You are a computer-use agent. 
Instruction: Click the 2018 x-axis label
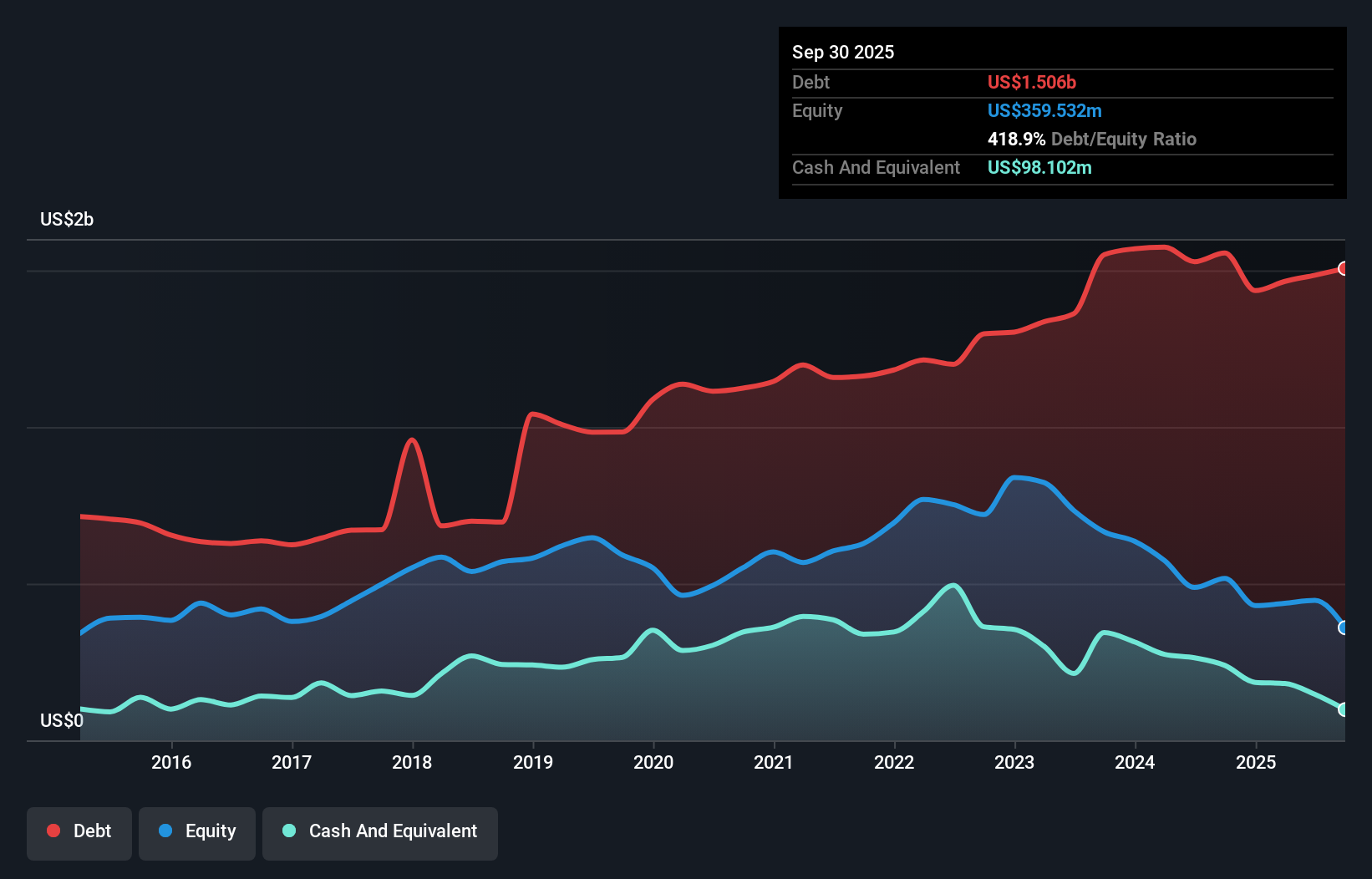click(412, 762)
